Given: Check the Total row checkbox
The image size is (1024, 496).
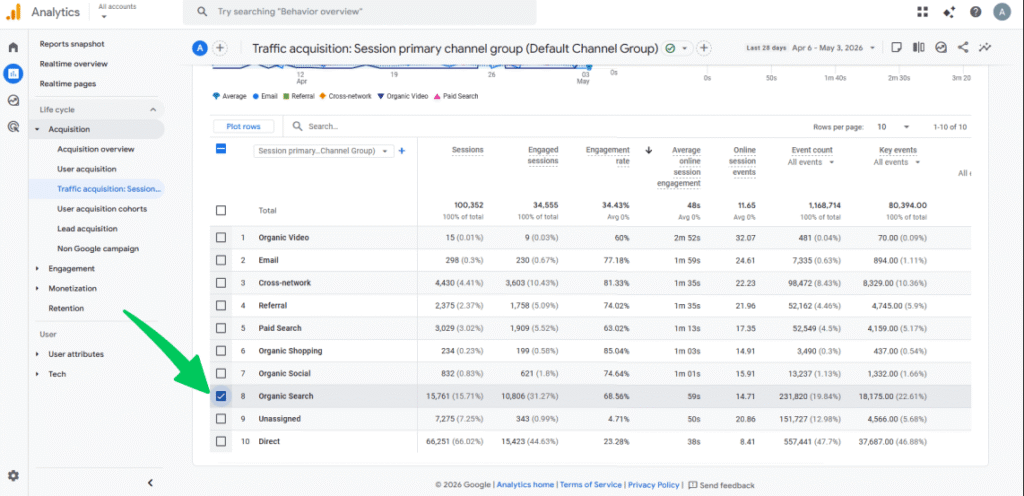Looking at the screenshot, I should pos(221,210).
